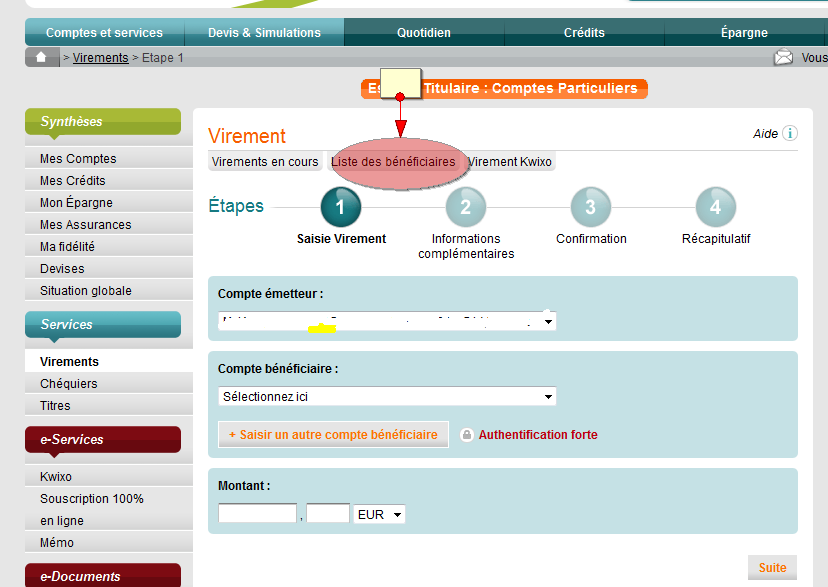Screen dimensions: 828x587
Task: Follow the Authentification forte link
Action: pos(538,434)
